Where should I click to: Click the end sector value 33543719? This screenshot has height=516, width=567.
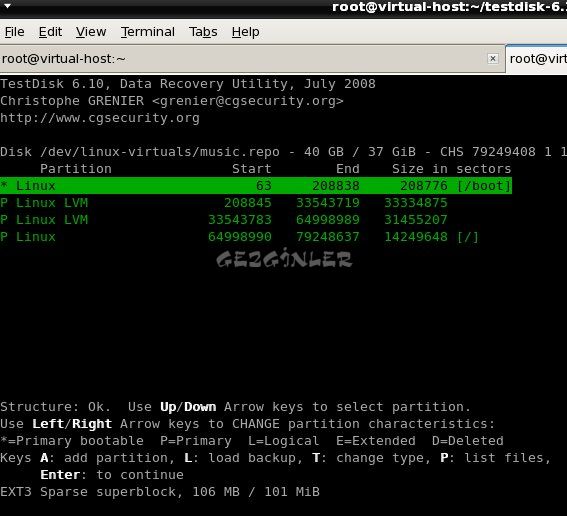click(x=328, y=202)
